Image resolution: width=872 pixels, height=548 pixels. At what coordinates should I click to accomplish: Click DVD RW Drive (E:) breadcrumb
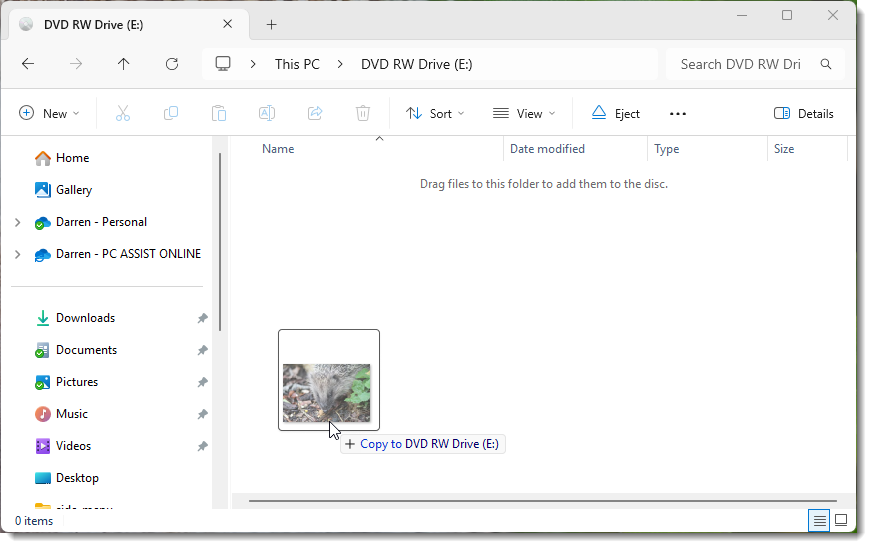click(x=417, y=65)
